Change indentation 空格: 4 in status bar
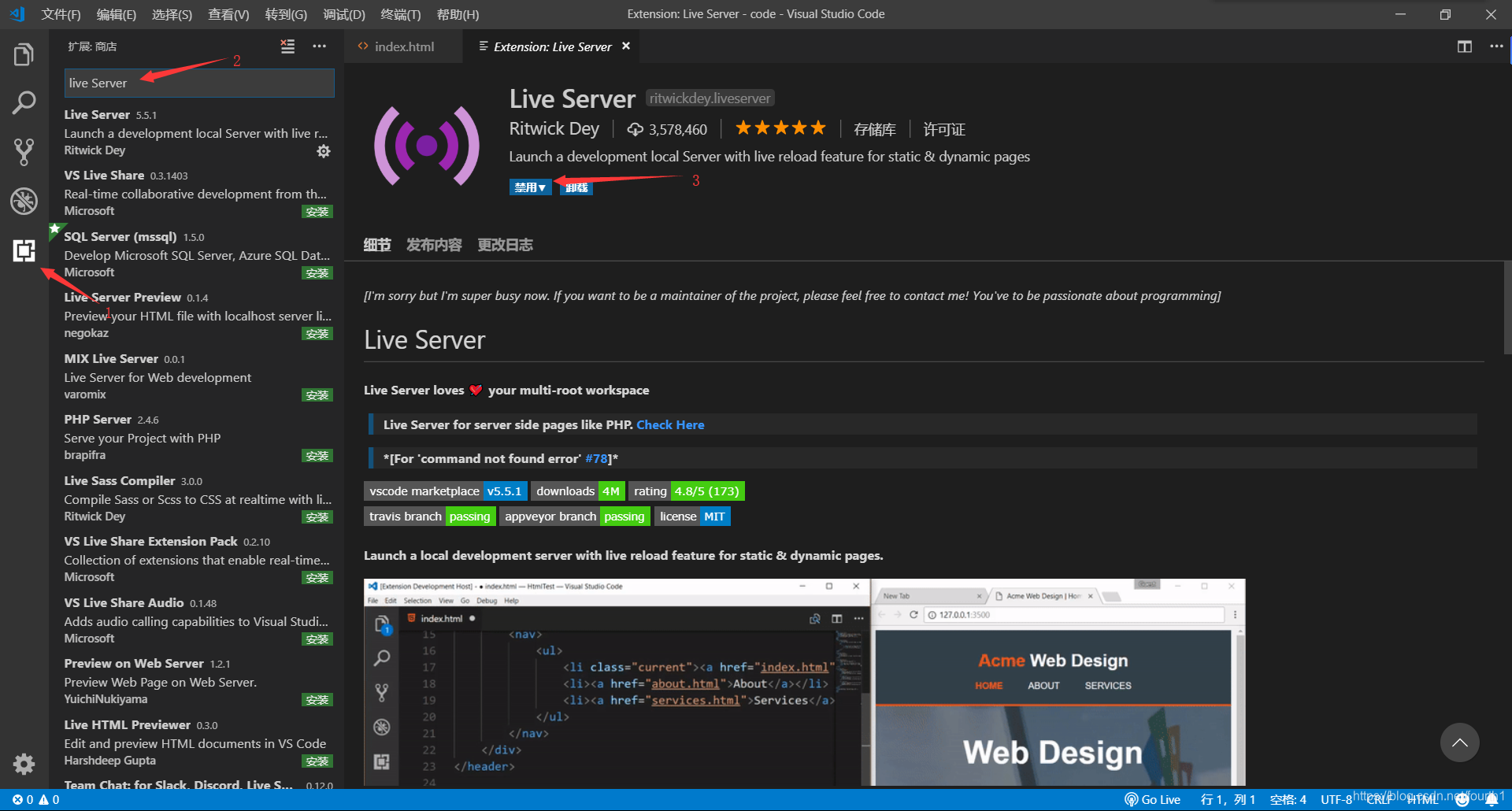Viewport: 1512px width, 811px height. tap(1288, 799)
